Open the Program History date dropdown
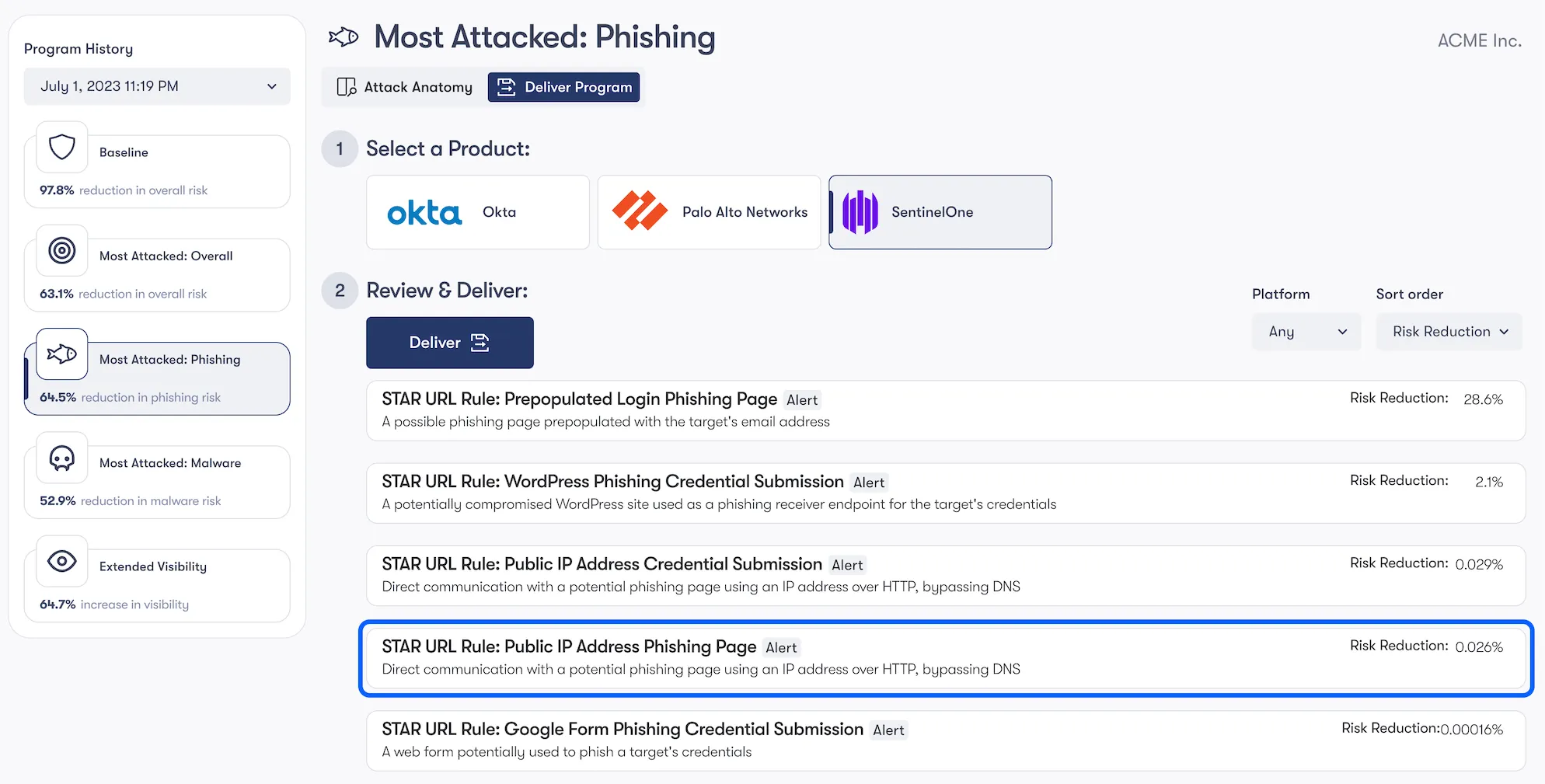Viewport: 1545px width, 784px height. 157,86
